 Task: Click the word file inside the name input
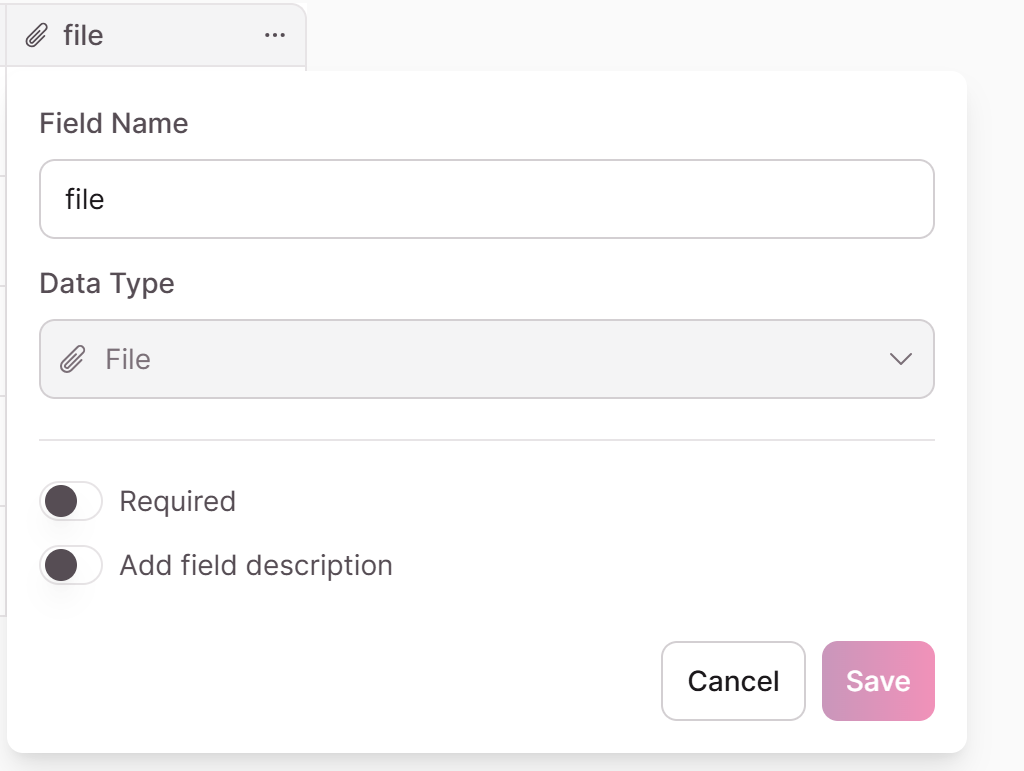point(84,199)
